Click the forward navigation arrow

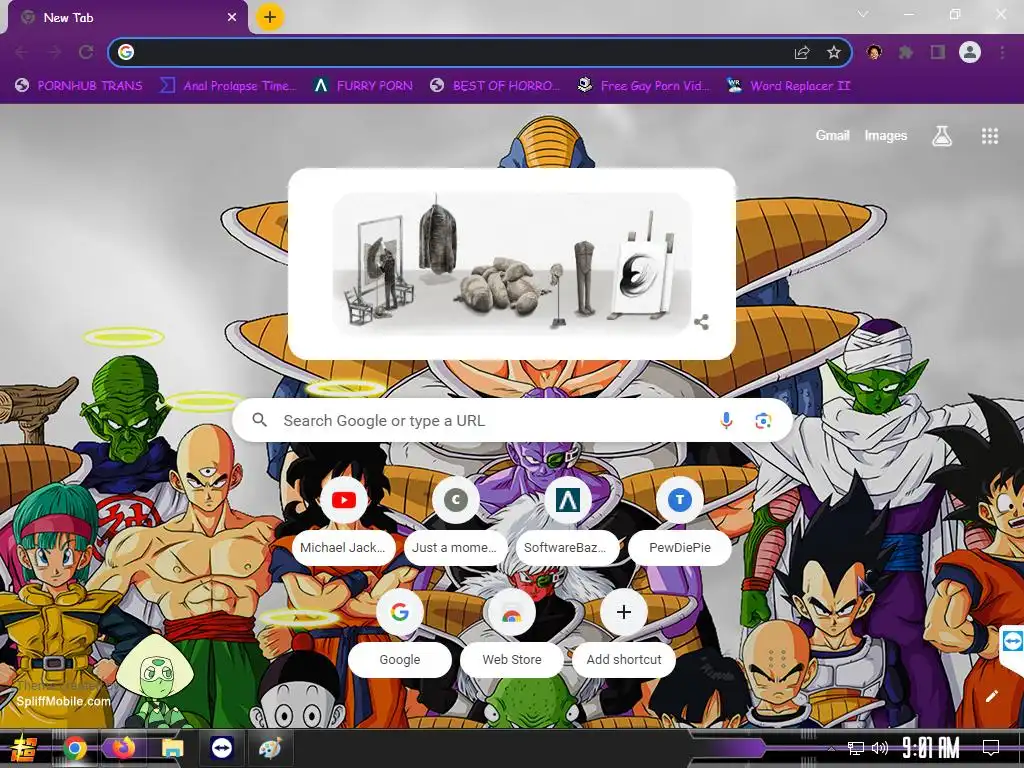(x=54, y=52)
